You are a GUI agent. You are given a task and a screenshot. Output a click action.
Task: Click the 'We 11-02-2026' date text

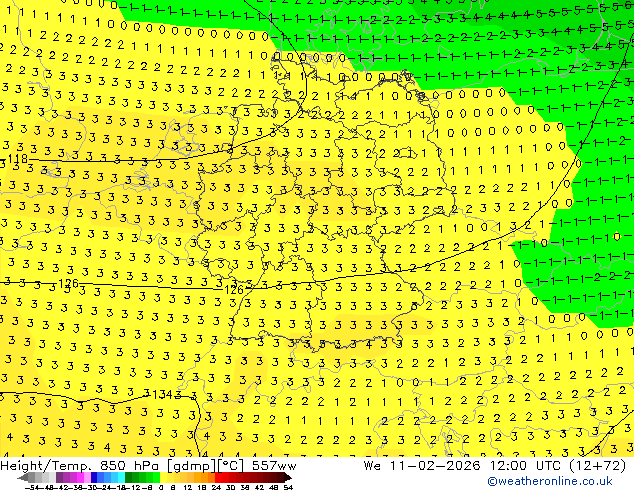pyautogui.click(x=422, y=466)
